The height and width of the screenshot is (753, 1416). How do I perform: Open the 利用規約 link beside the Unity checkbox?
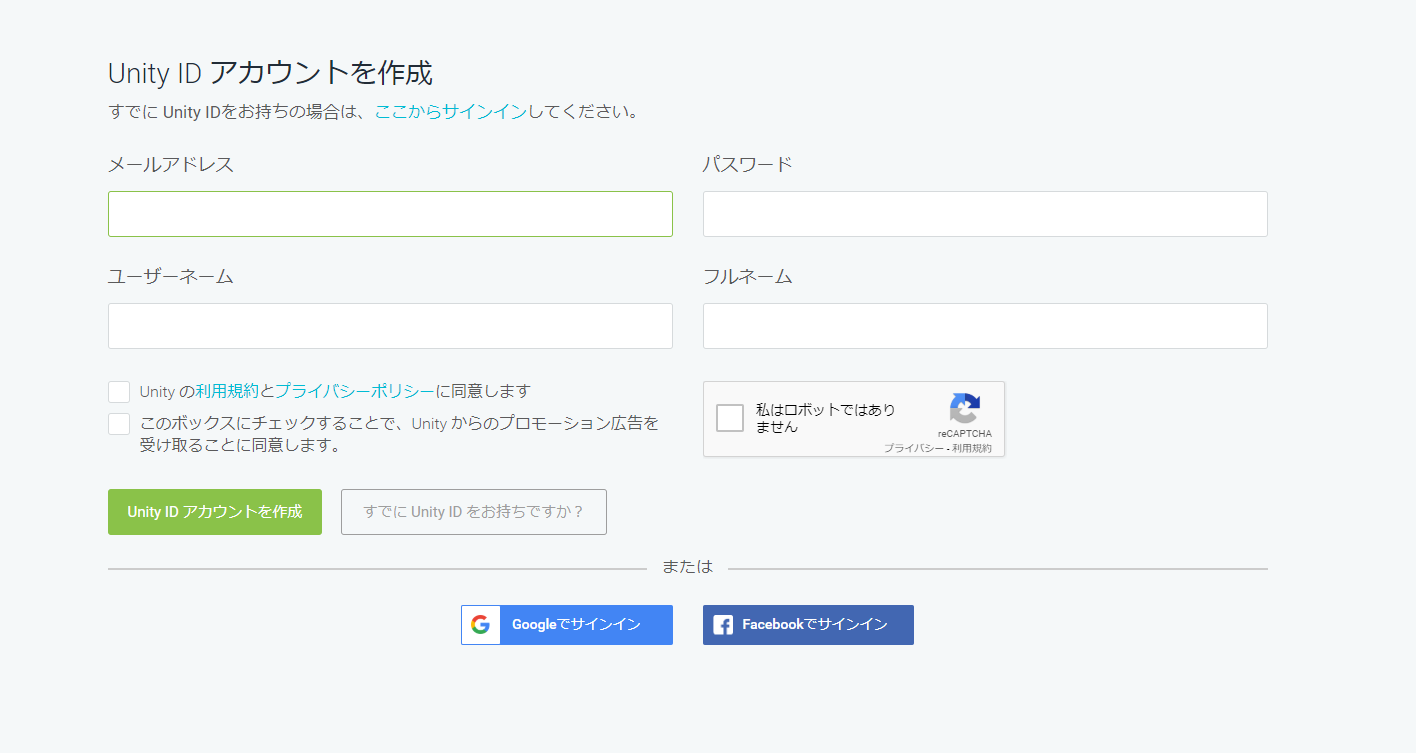coord(227,391)
